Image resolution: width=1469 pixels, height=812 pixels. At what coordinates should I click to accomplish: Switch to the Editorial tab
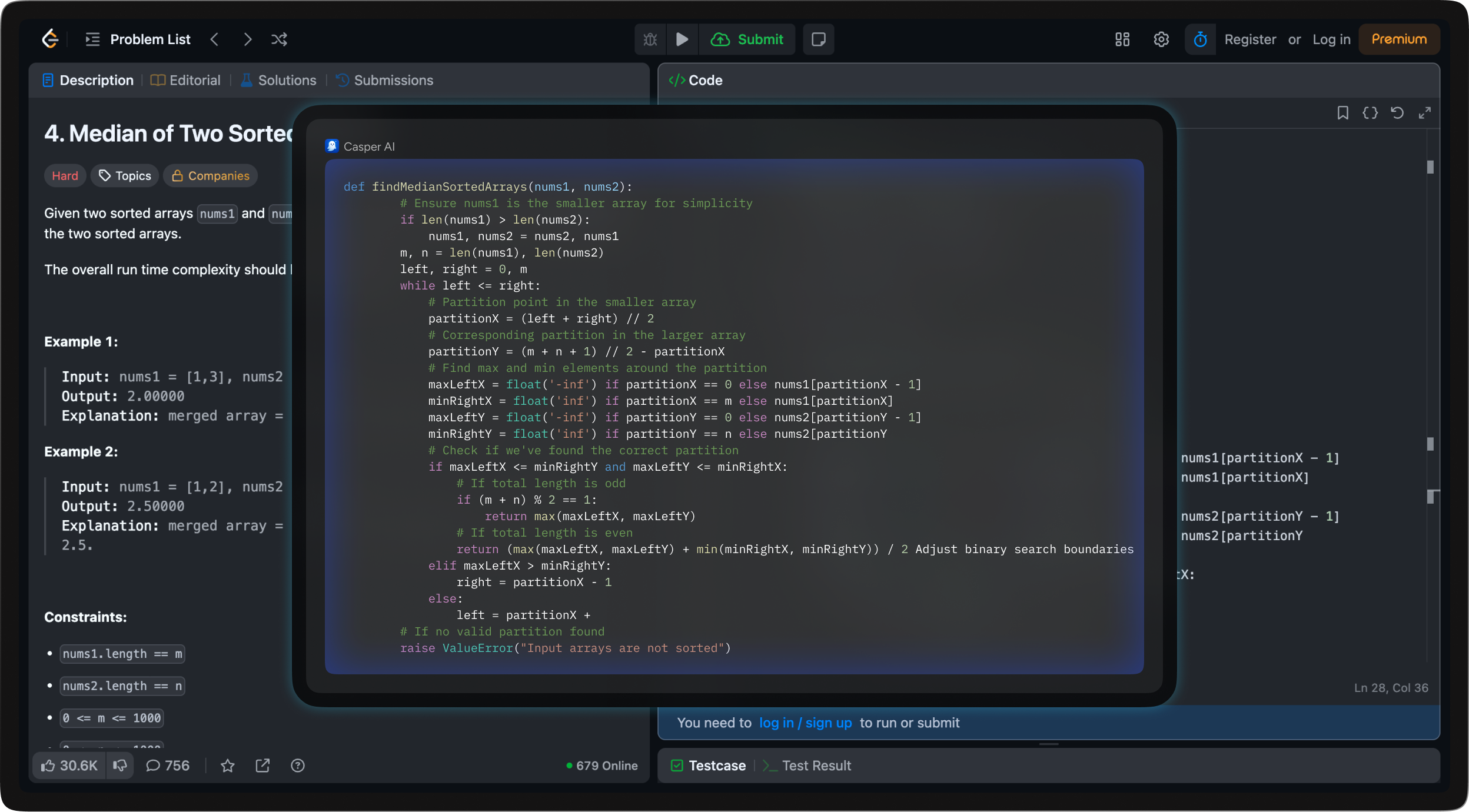(186, 81)
